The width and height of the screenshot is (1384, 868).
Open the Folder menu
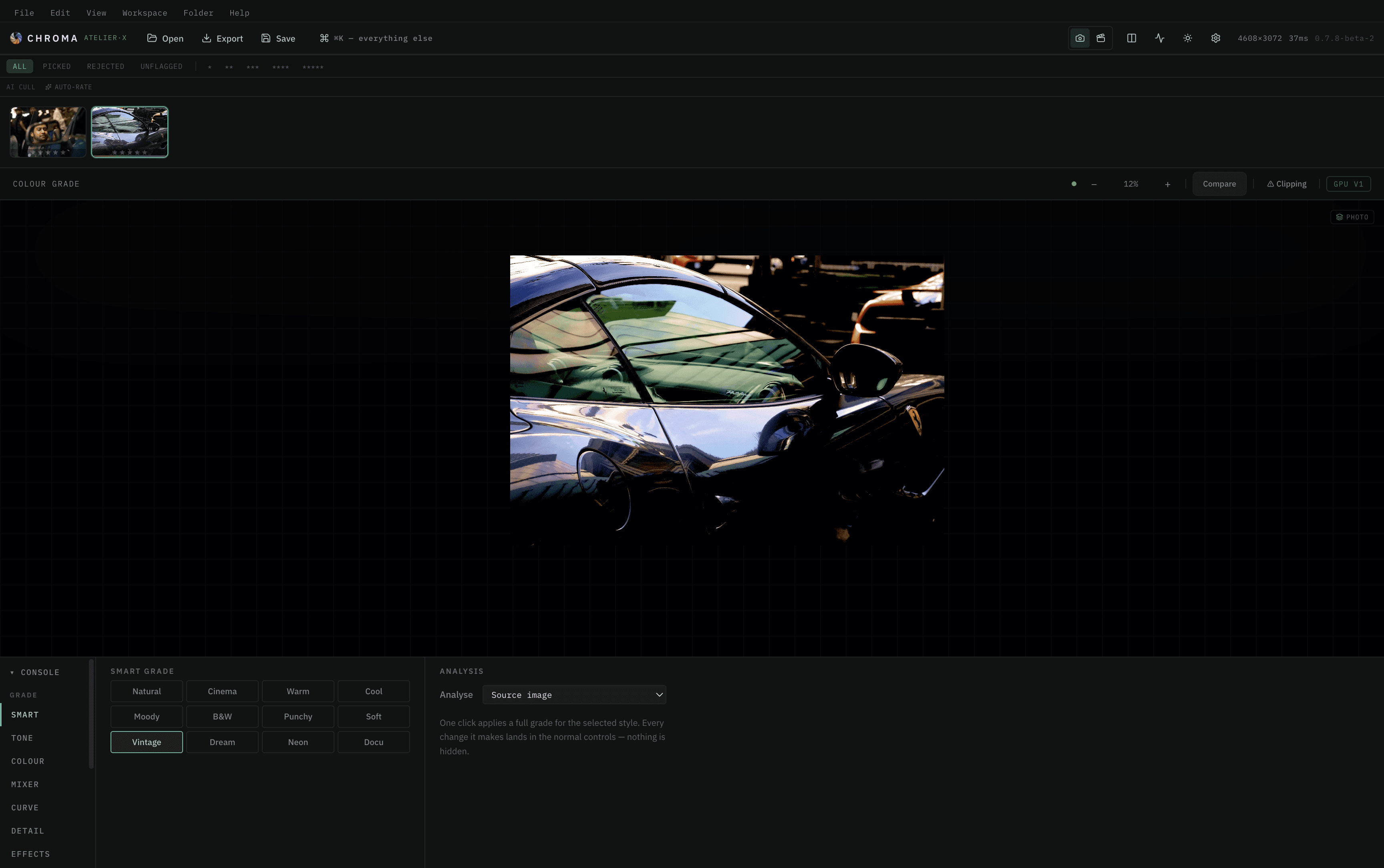[x=199, y=13]
